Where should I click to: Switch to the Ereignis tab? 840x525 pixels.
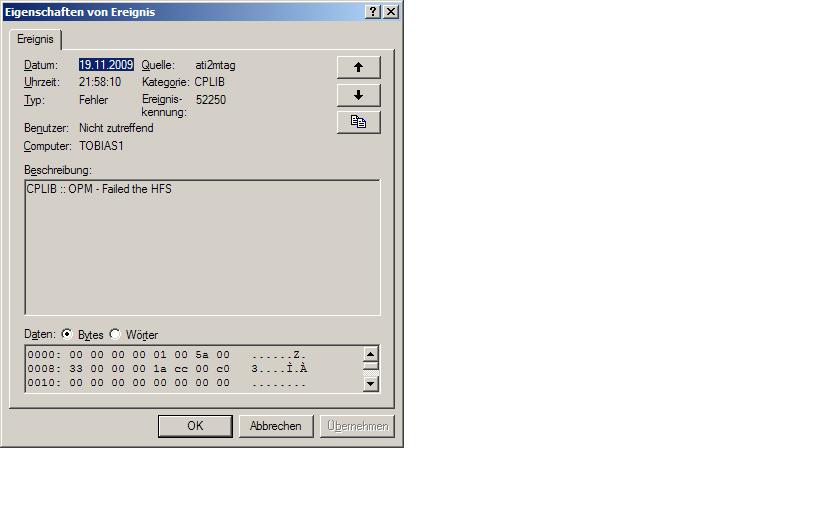point(35,39)
